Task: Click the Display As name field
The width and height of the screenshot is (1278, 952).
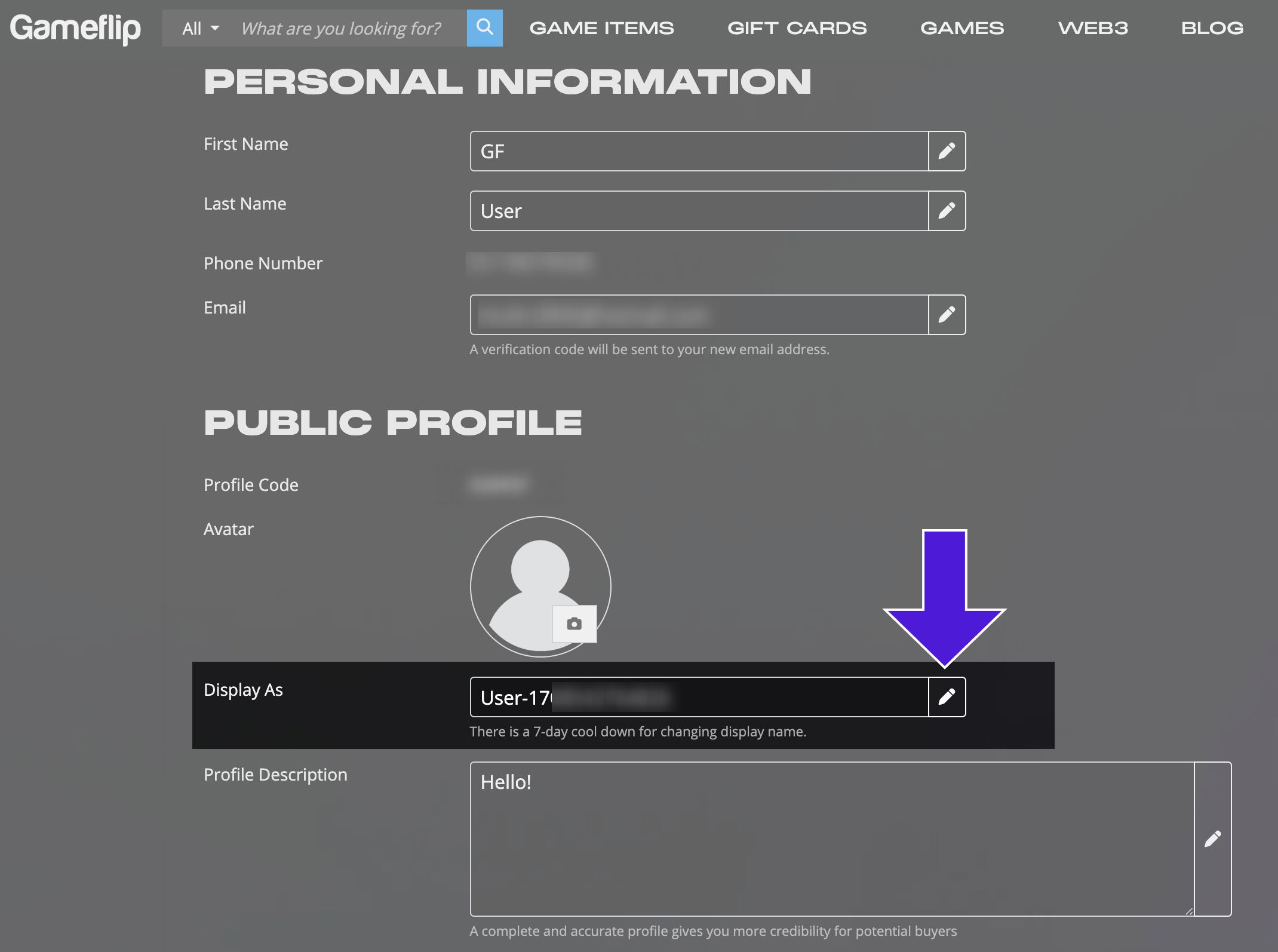Action: [699, 697]
